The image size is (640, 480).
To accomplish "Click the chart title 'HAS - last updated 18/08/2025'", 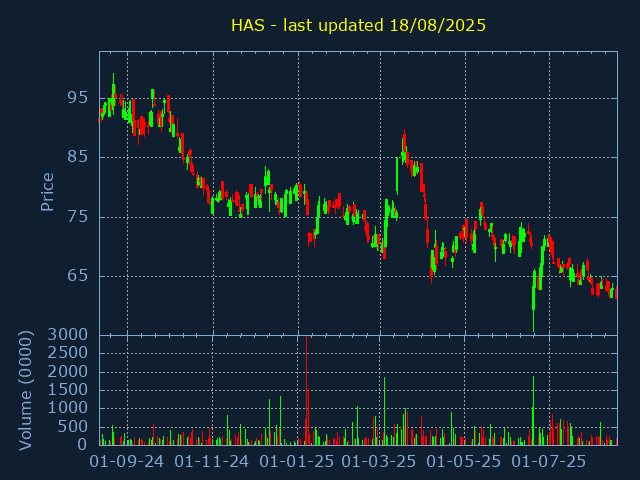I will pos(358,25).
